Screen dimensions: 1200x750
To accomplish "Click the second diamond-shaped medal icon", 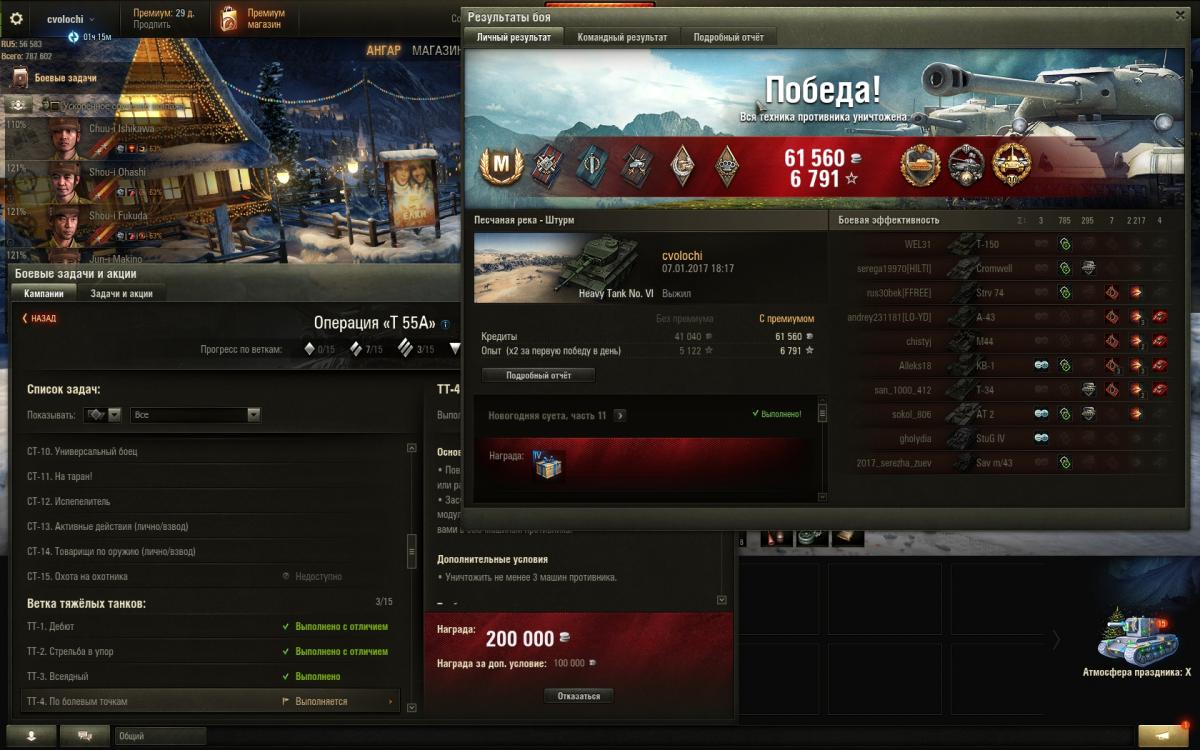I will click(728, 166).
